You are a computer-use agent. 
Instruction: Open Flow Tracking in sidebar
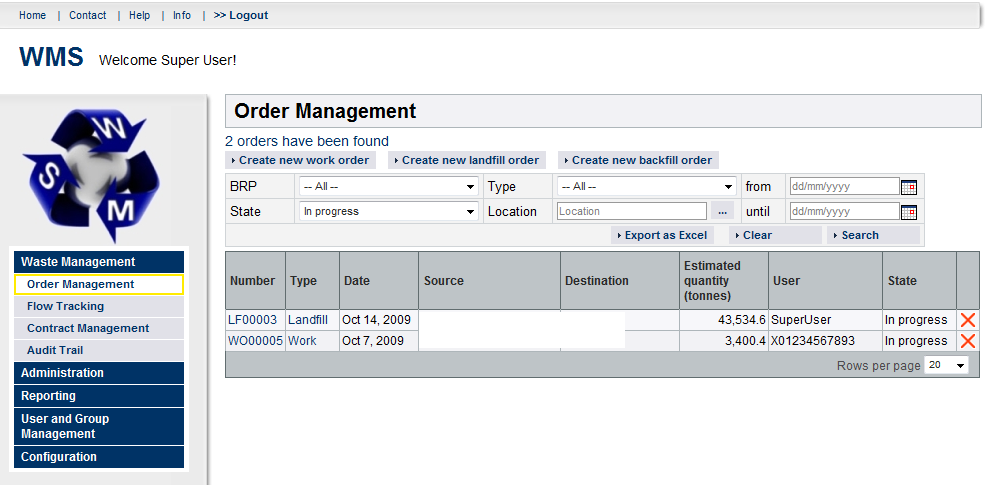(65, 306)
